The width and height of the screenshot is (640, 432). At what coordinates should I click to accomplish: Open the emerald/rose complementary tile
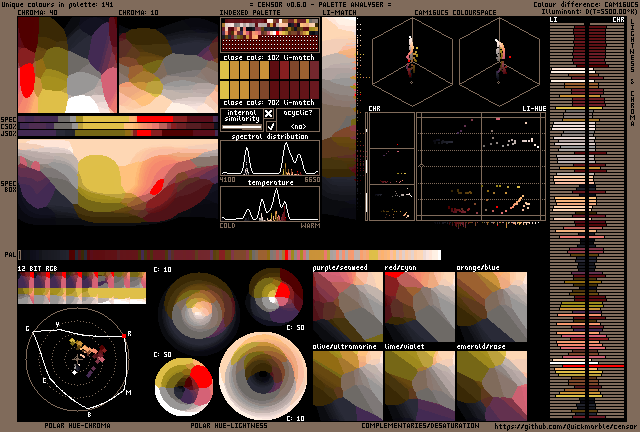click(491, 385)
